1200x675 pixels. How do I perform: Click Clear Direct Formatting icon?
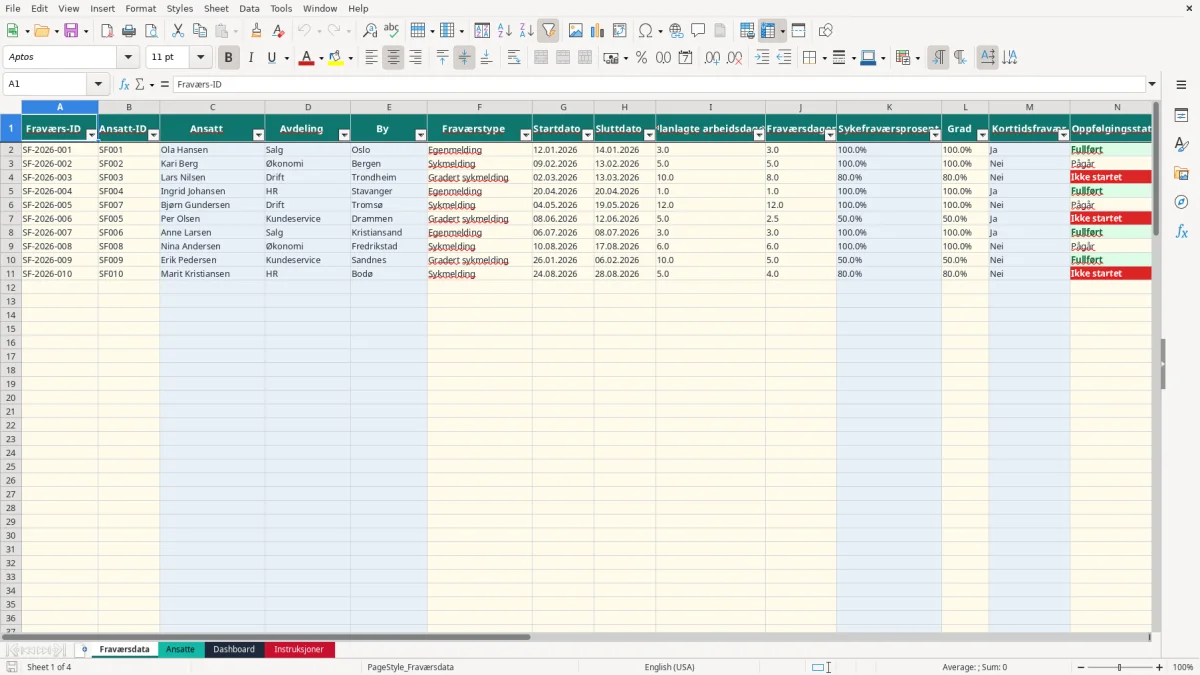click(279, 31)
